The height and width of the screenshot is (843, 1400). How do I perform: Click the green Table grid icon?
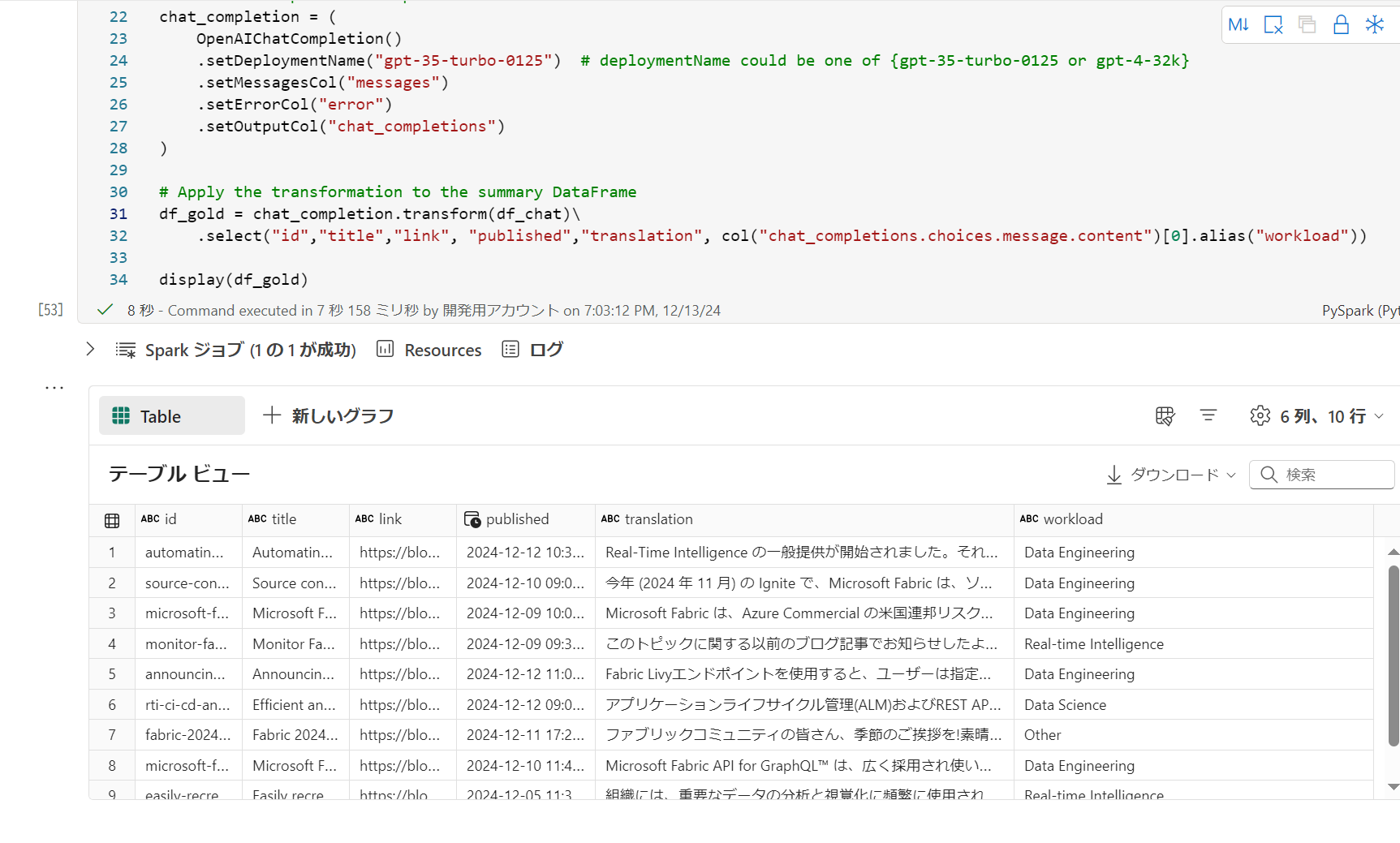coord(121,415)
